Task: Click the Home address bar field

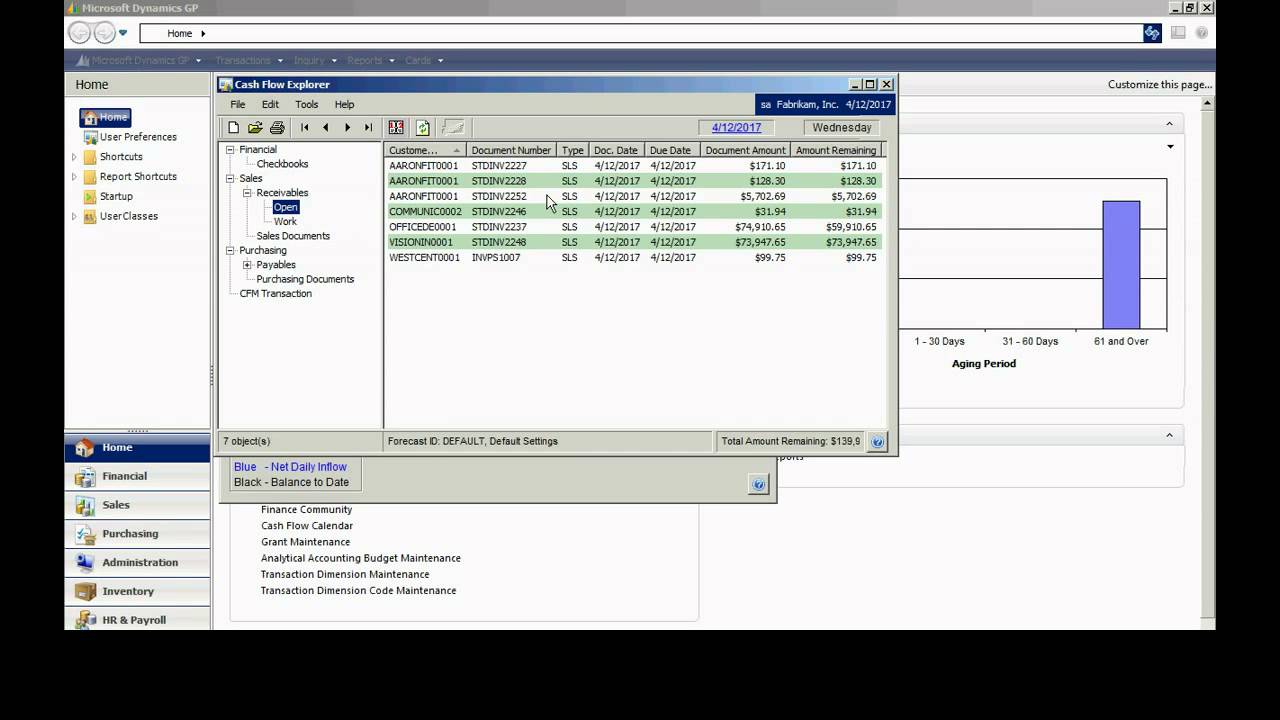Action: [x=640, y=33]
